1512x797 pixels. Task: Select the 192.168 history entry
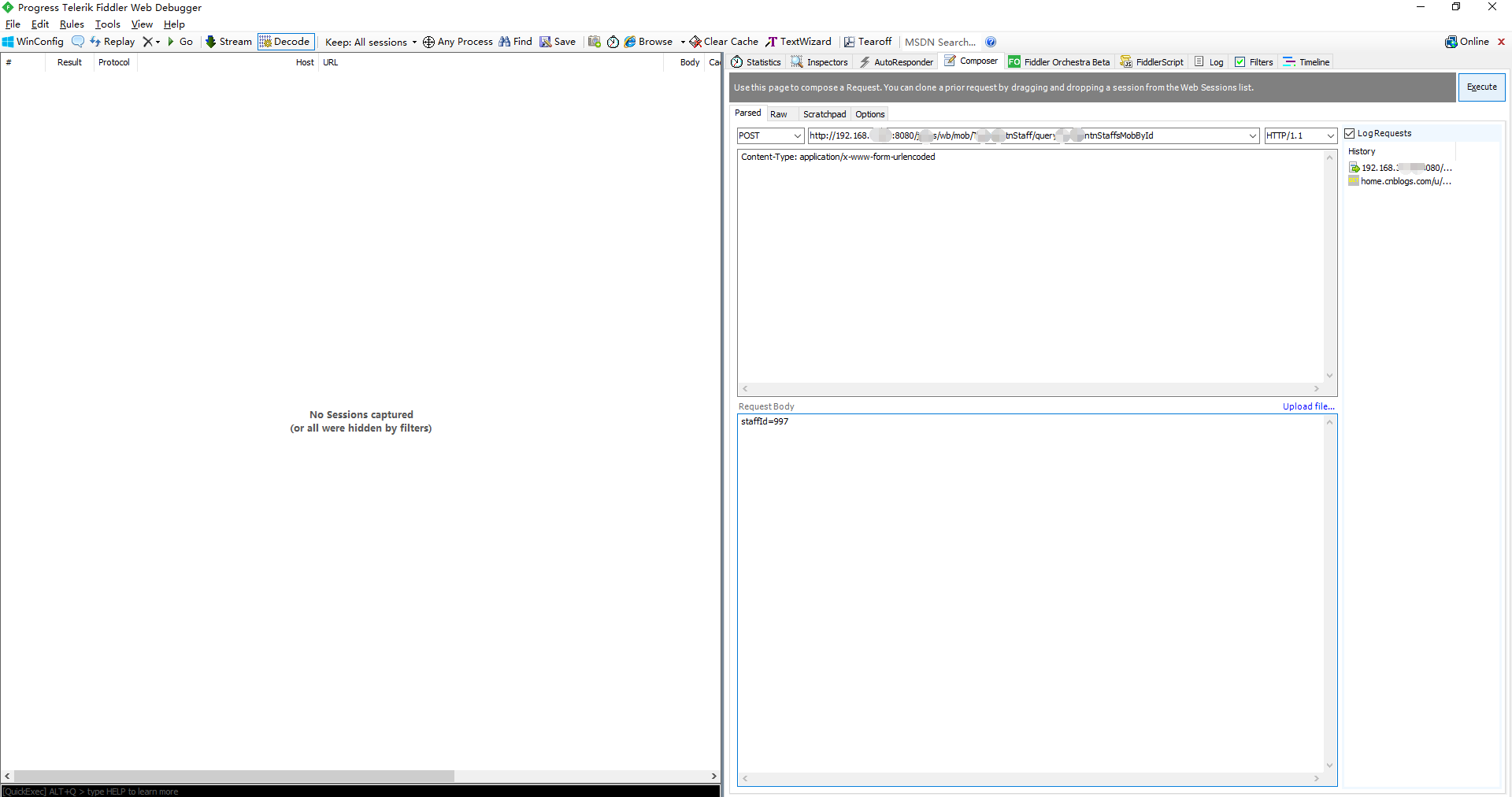tap(1400, 168)
